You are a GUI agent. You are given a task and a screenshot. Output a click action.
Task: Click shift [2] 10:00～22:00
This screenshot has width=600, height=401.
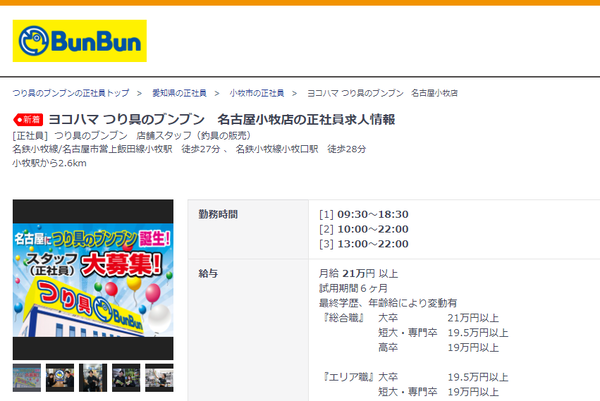pos(364,229)
